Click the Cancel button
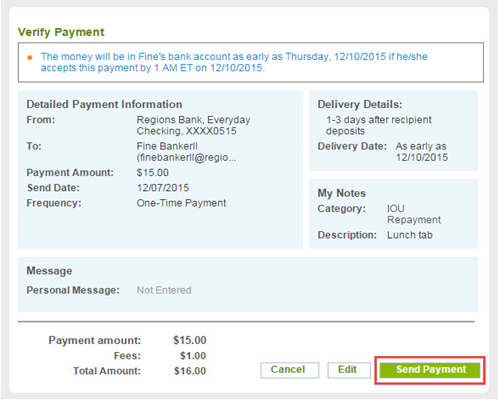 289,370
